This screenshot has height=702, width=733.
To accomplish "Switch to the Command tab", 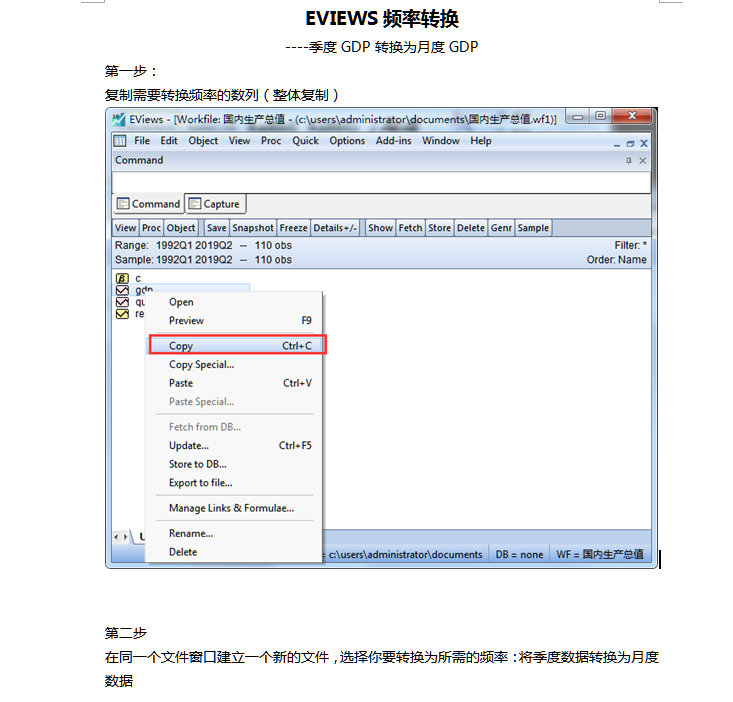I will 149,204.
